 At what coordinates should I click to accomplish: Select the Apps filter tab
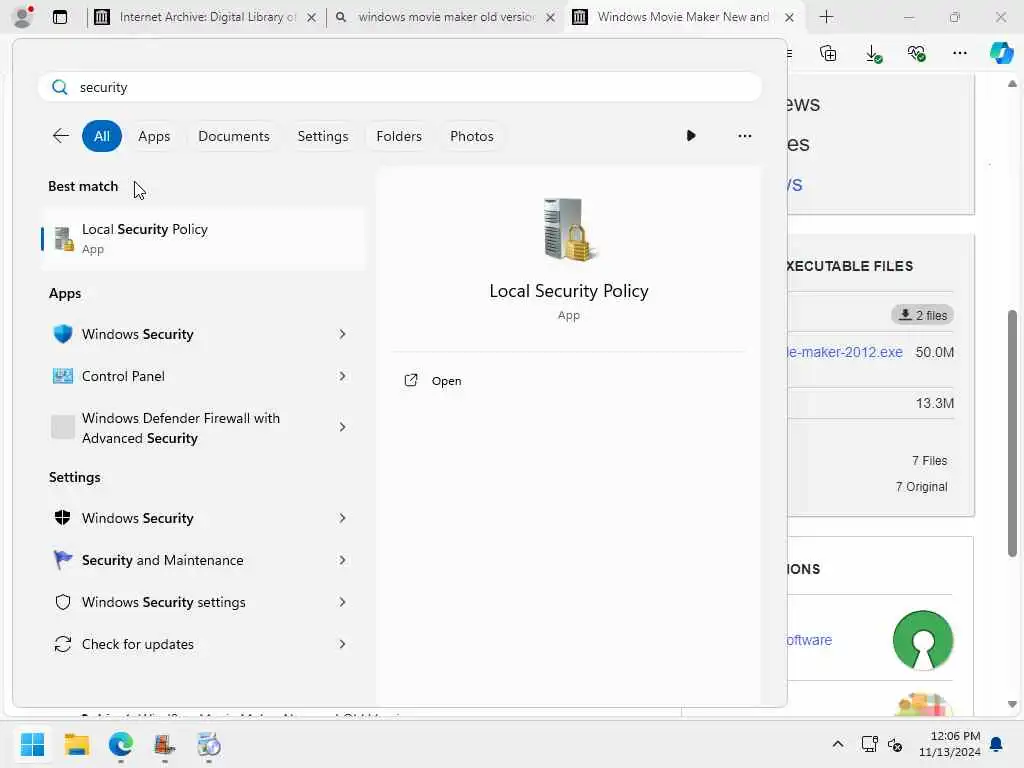tap(154, 136)
